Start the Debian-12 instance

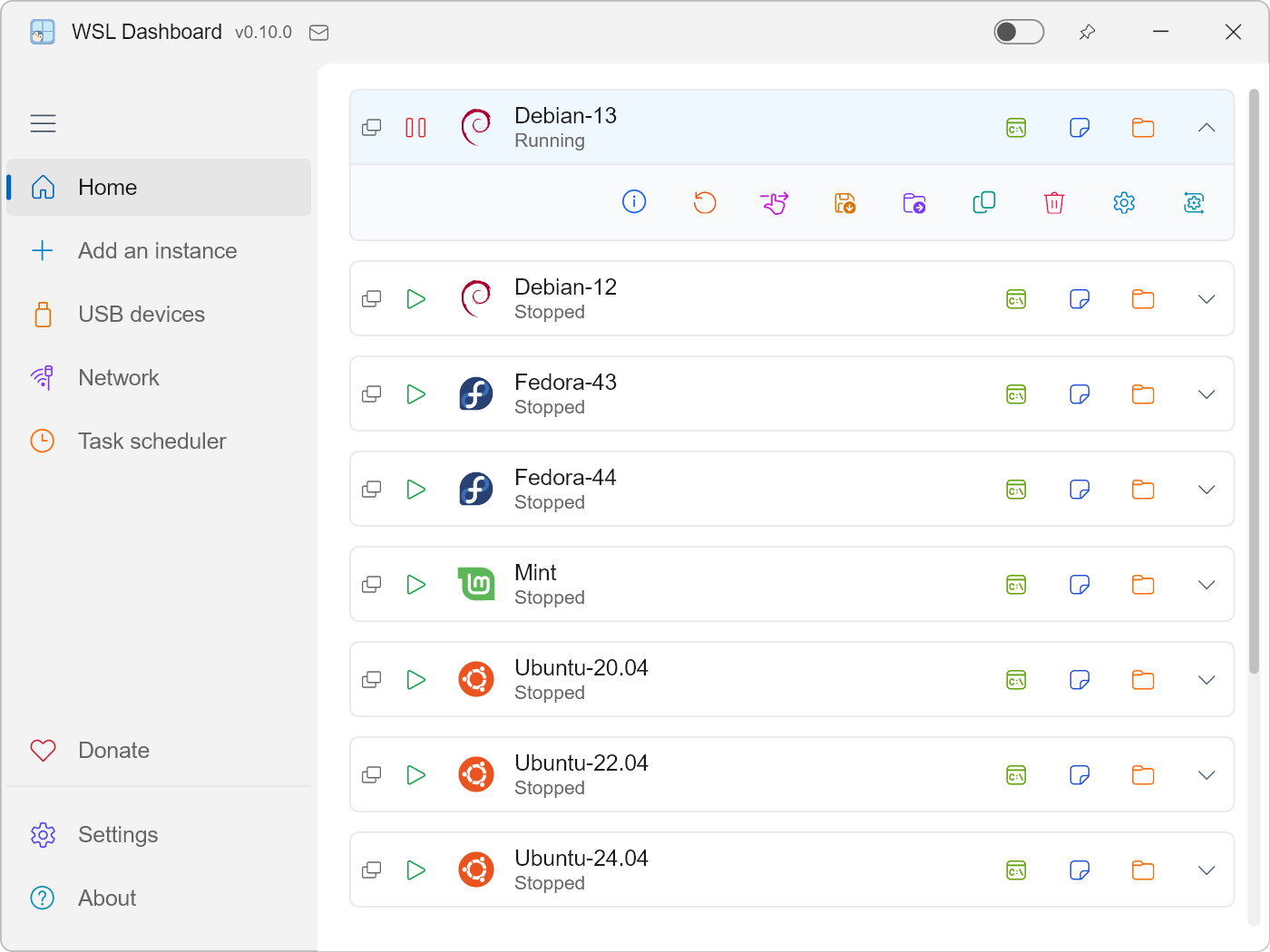(415, 299)
